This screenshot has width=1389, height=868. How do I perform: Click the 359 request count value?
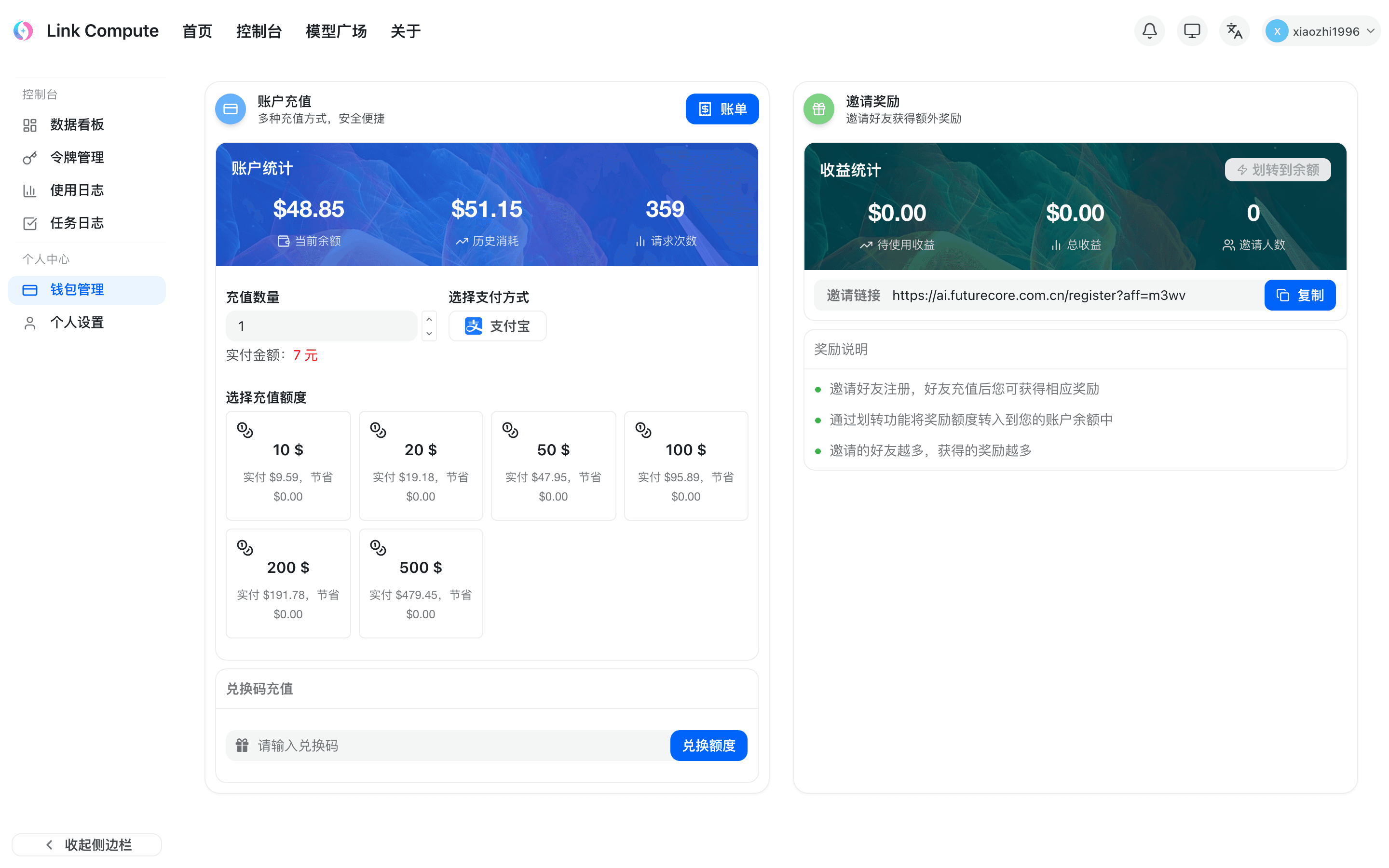665,209
